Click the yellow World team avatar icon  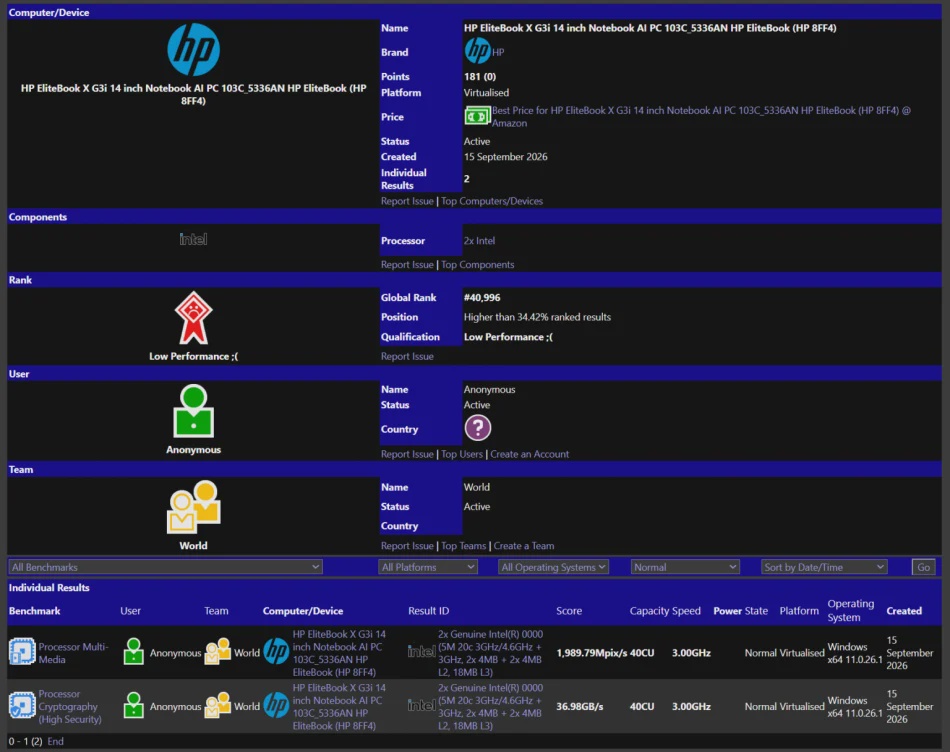[x=193, y=507]
